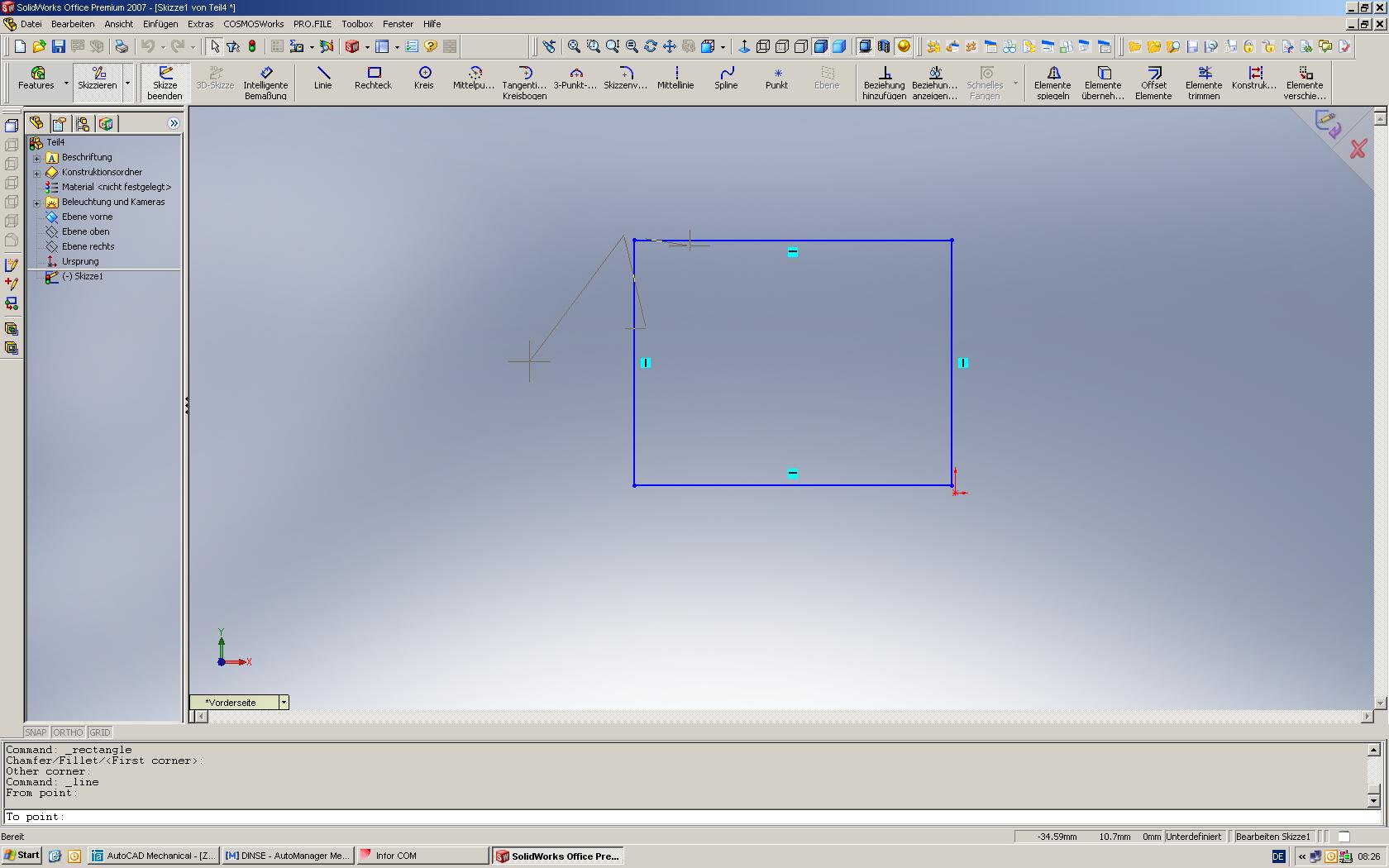Select the Linie sketch tool
Viewport: 1389px width, 868px height.
322,79
